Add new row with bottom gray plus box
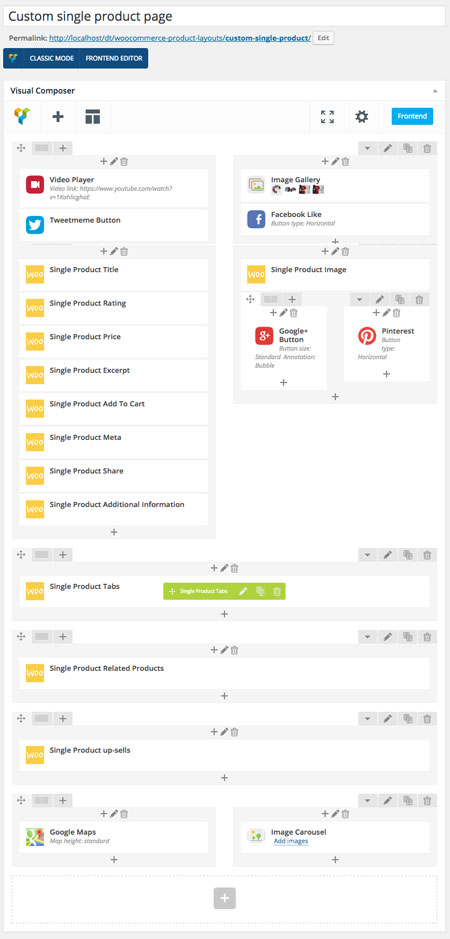 (225, 898)
